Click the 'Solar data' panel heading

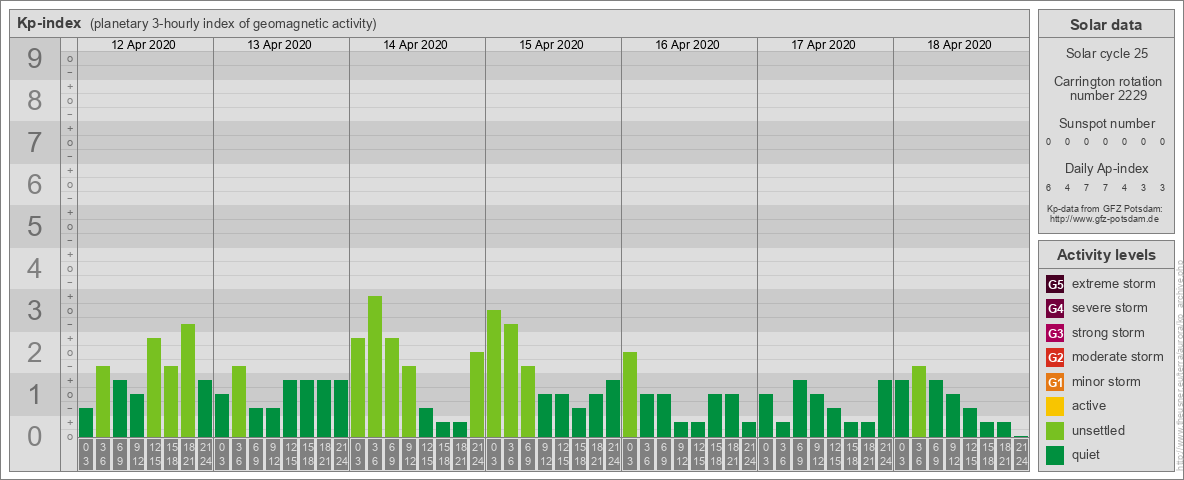pyautogui.click(x=1106, y=25)
